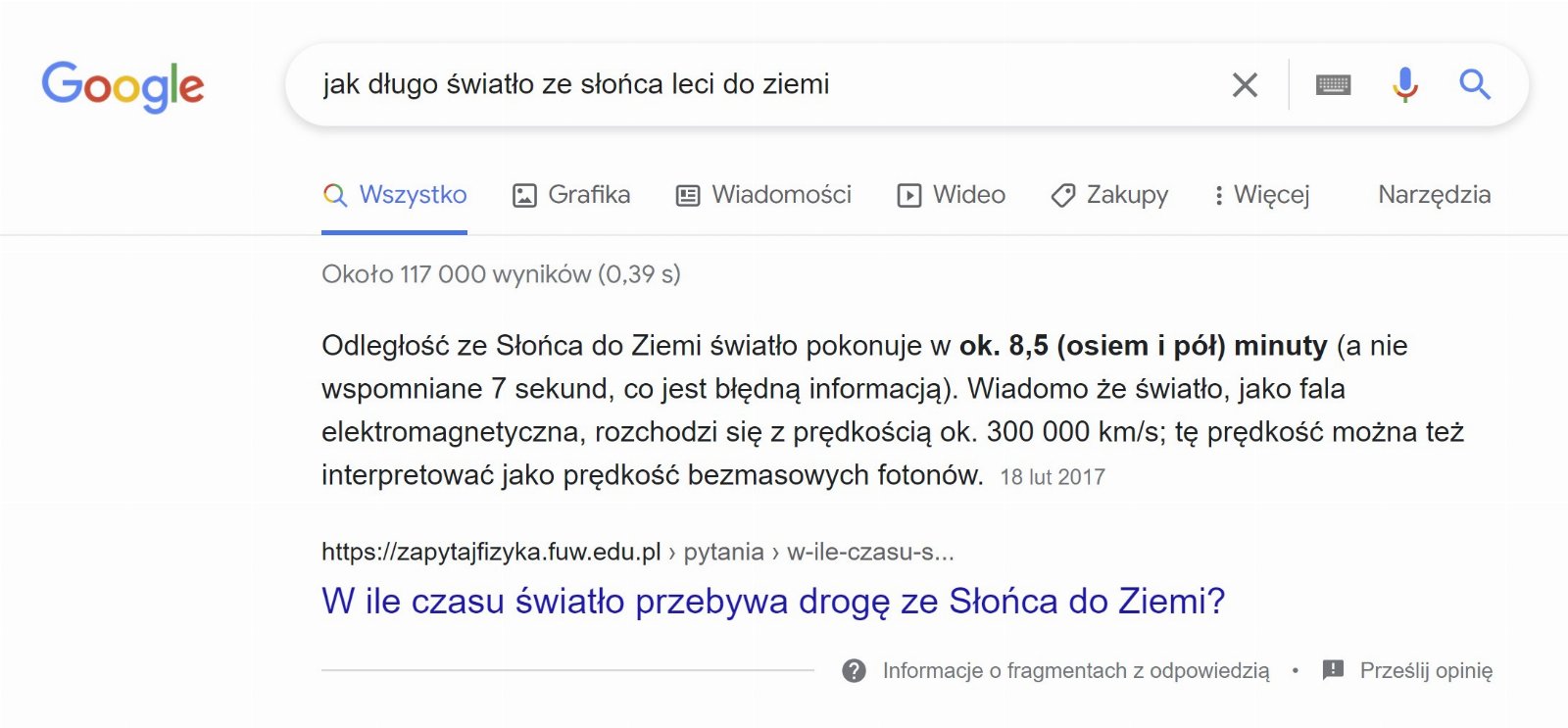Open the on-screen keyboard icon
This screenshot has height=728, width=1568.
click(x=1333, y=85)
